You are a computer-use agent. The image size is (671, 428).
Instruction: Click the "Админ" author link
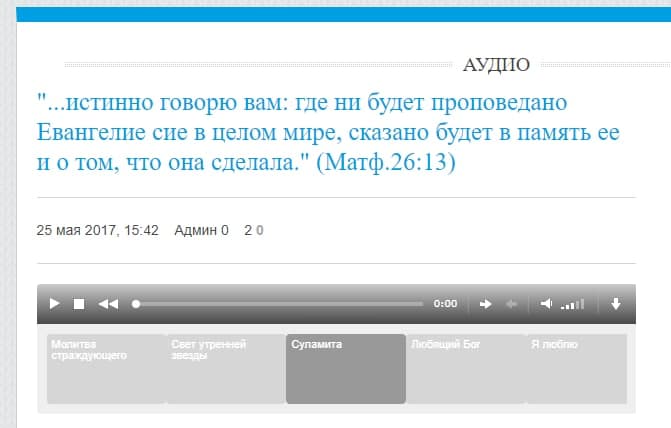coord(195,230)
